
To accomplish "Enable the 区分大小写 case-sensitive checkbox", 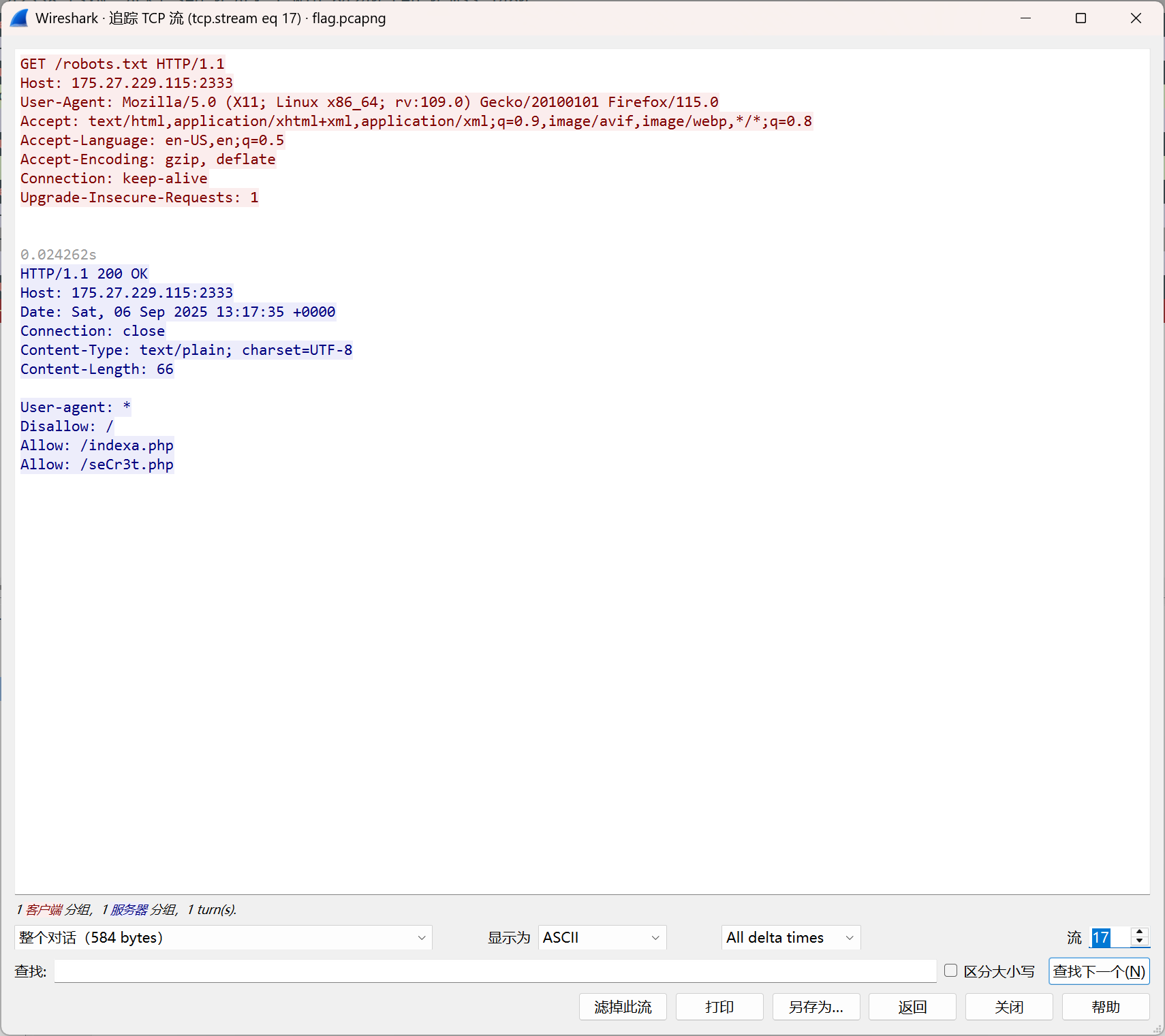I will (950, 971).
